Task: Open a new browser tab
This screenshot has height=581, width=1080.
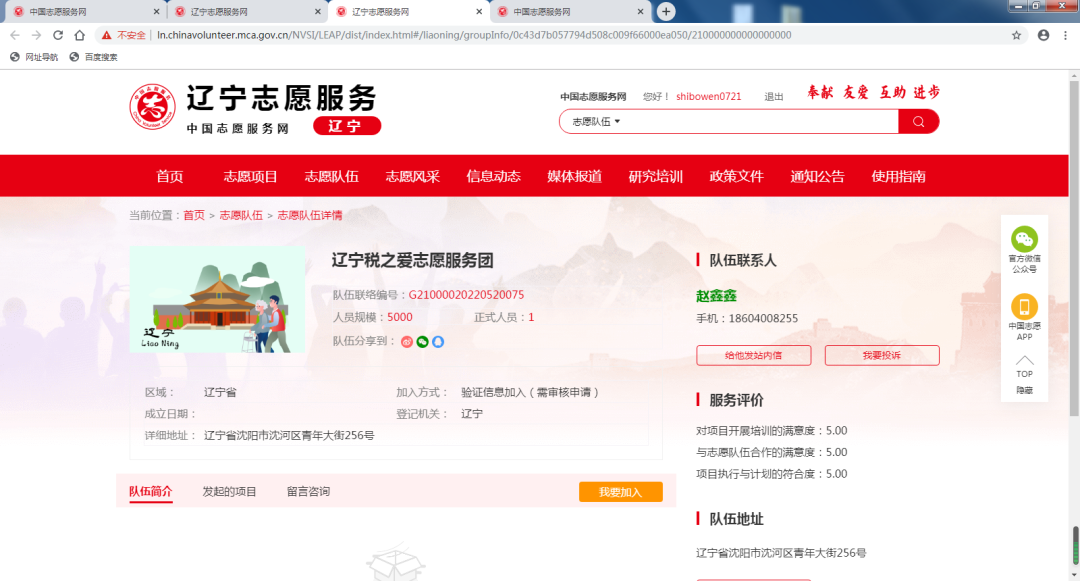Action: [x=665, y=11]
